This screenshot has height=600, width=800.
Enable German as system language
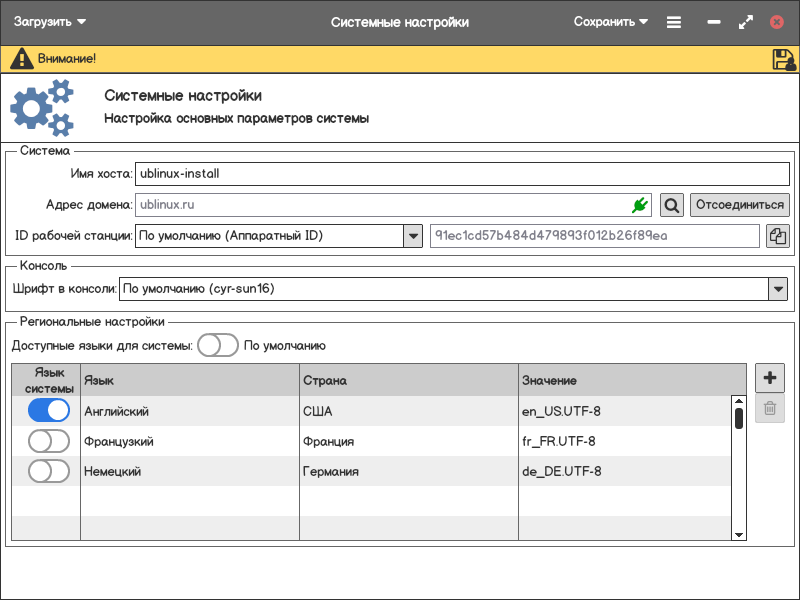[x=49, y=471]
